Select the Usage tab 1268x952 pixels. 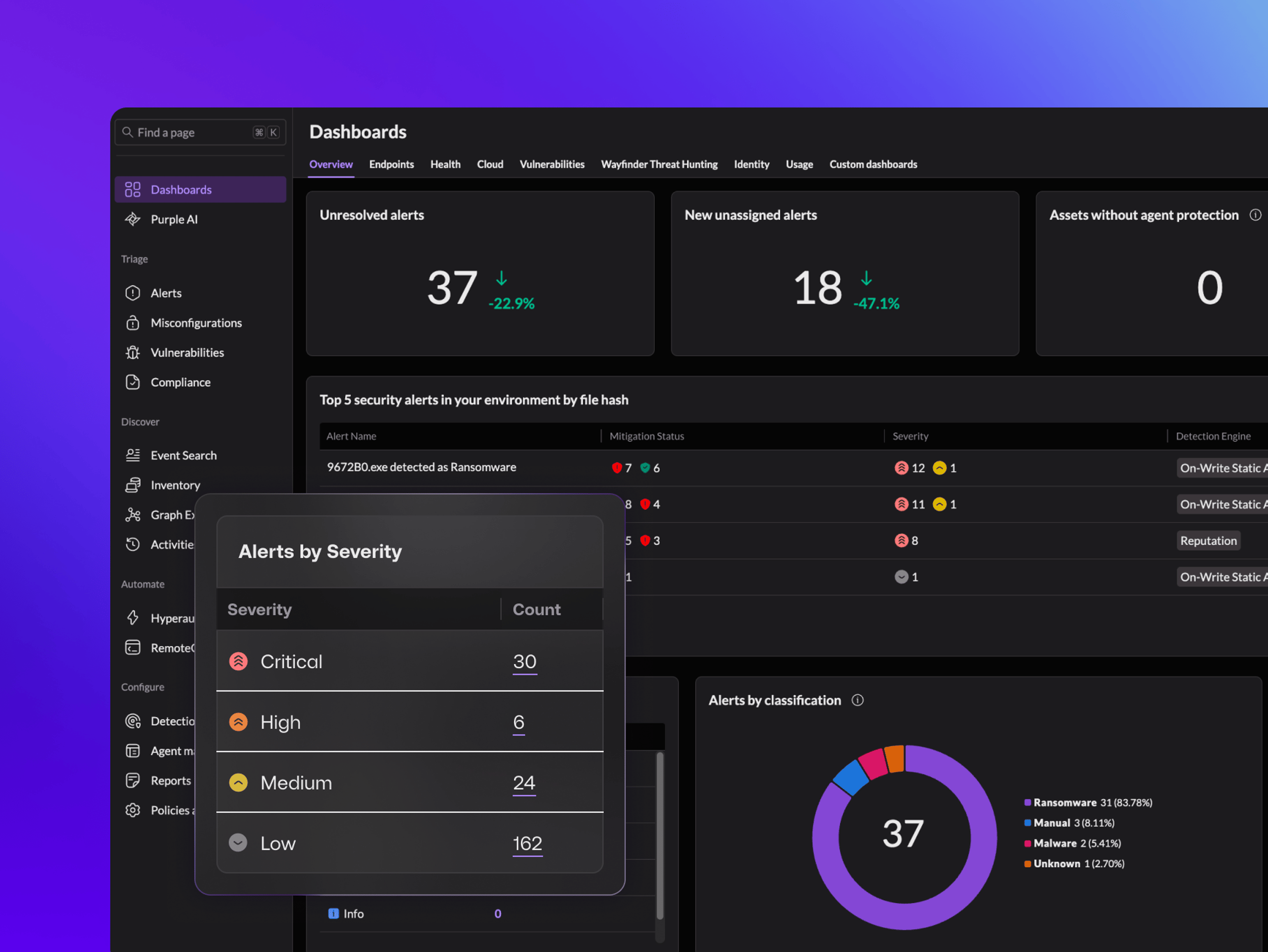(799, 165)
